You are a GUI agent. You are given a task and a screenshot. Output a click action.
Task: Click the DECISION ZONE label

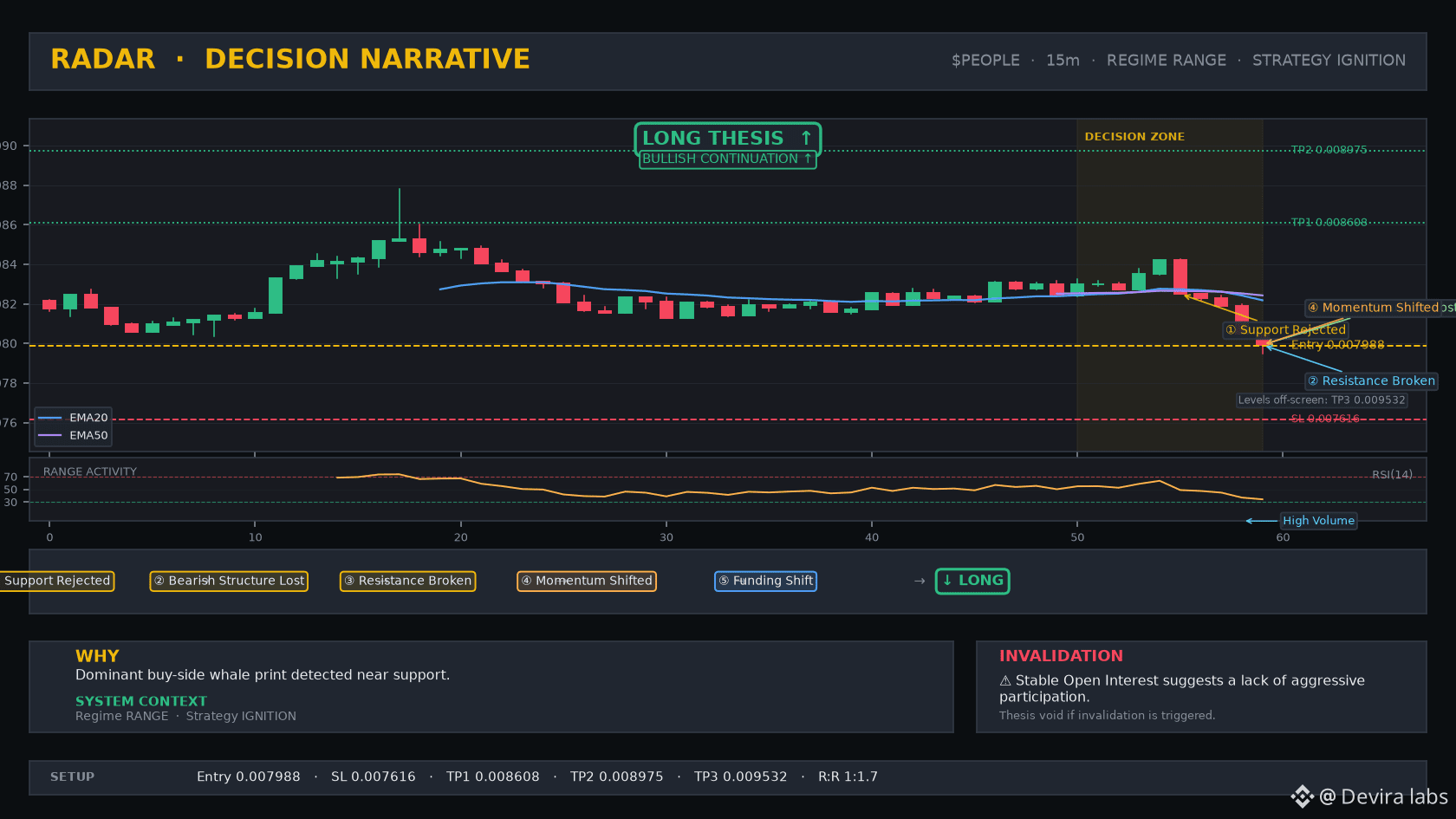[1134, 137]
